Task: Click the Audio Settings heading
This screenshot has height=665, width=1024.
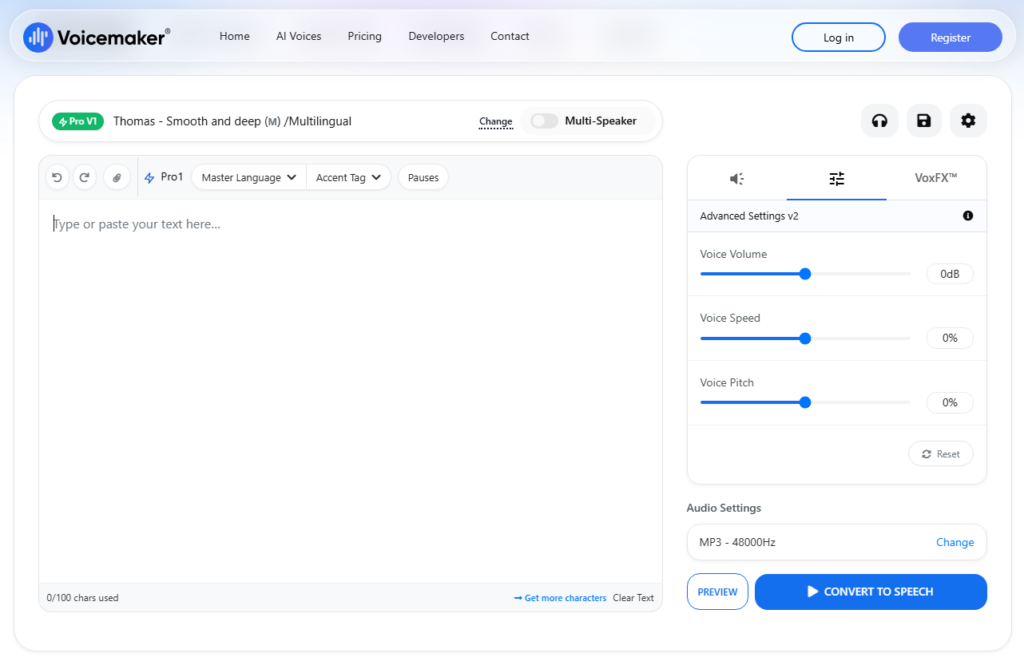Action: [x=724, y=508]
